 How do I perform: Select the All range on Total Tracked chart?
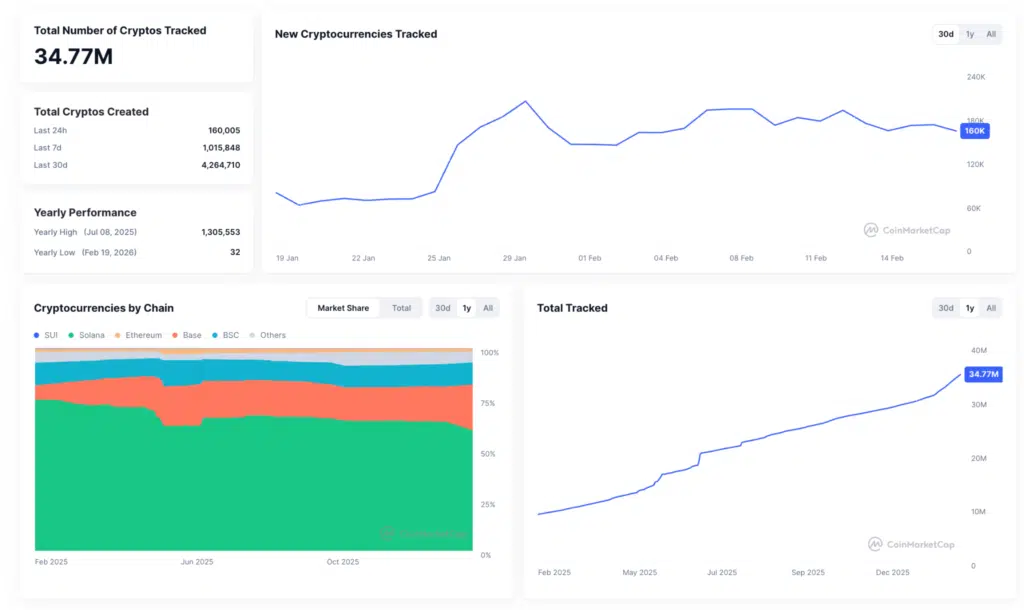990,308
